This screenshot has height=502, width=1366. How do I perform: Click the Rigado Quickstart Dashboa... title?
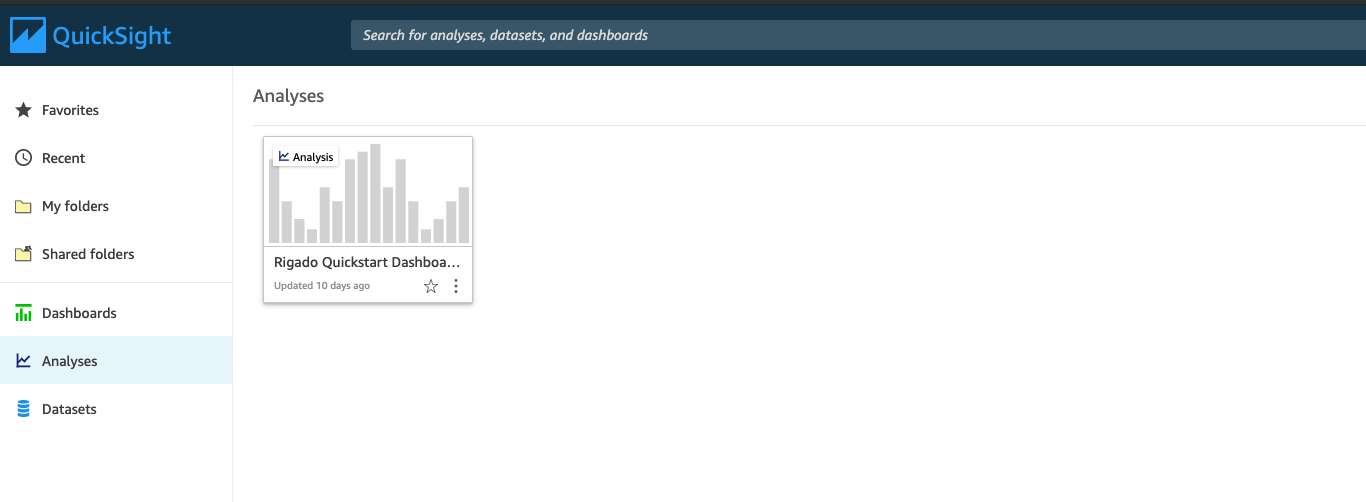pos(367,262)
